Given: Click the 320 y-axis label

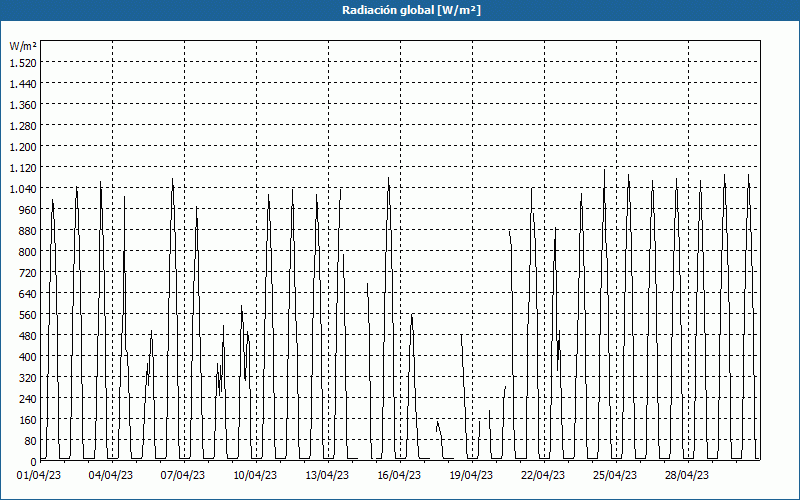Looking at the screenshot, I should 28,378.
